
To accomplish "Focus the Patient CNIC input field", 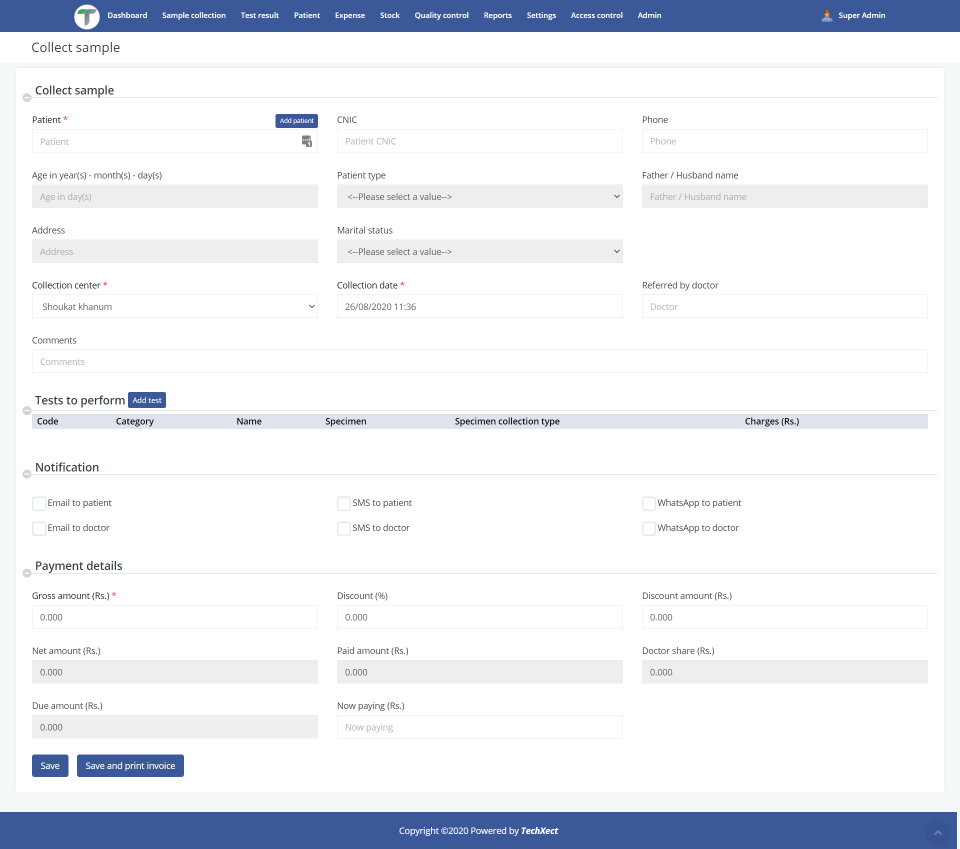I will tap(479, 141).
